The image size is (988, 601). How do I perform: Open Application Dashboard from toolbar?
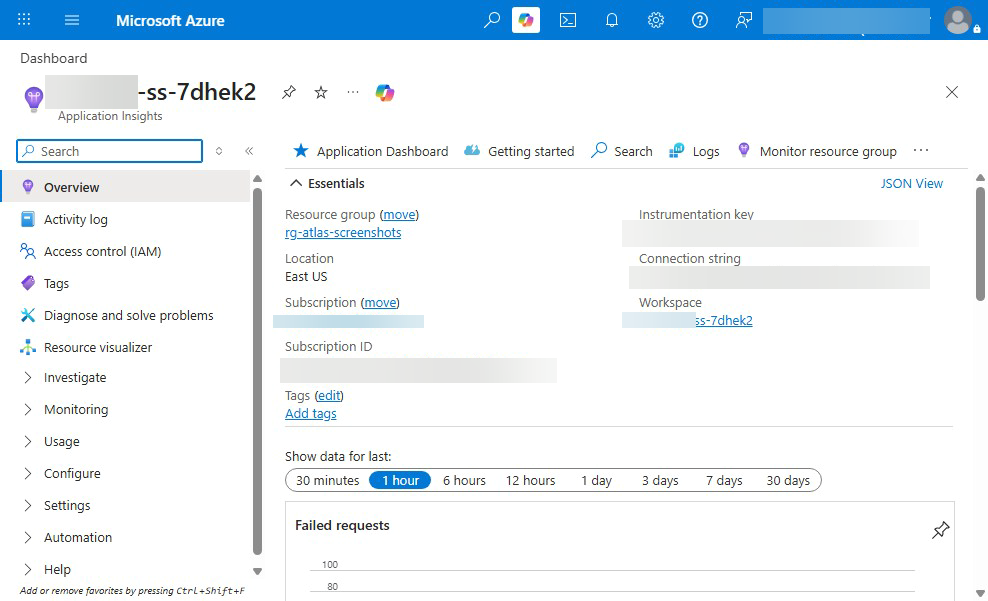(x=370, y=151)
